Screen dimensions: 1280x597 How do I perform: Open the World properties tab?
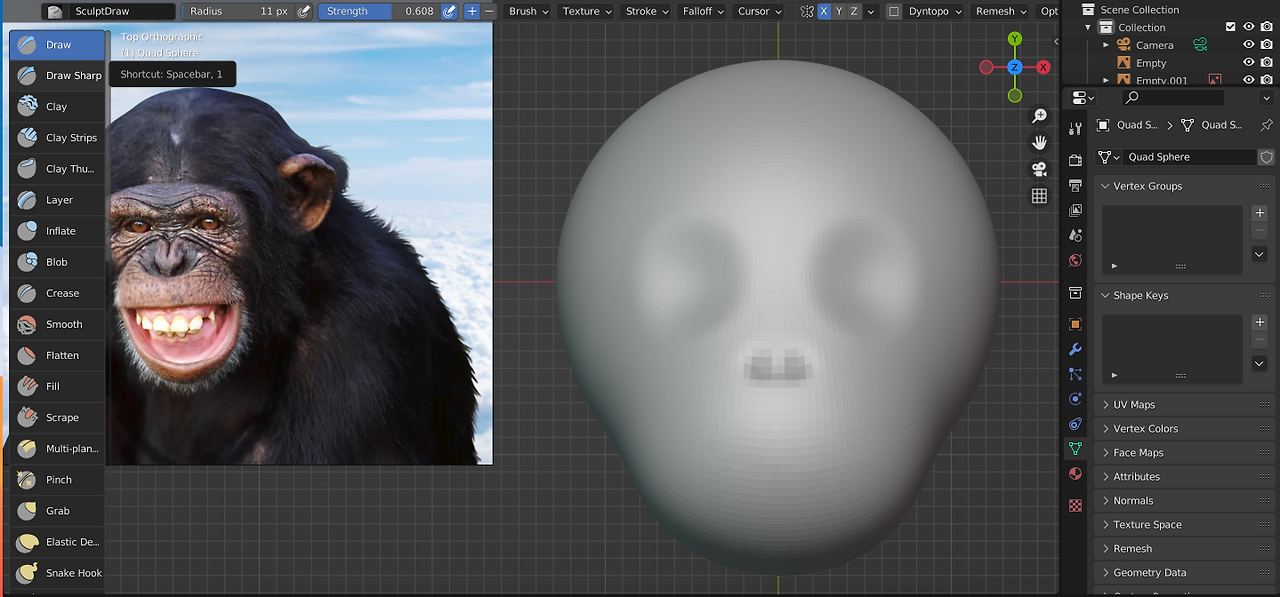pyautogui.click(x=1075, y=260)
